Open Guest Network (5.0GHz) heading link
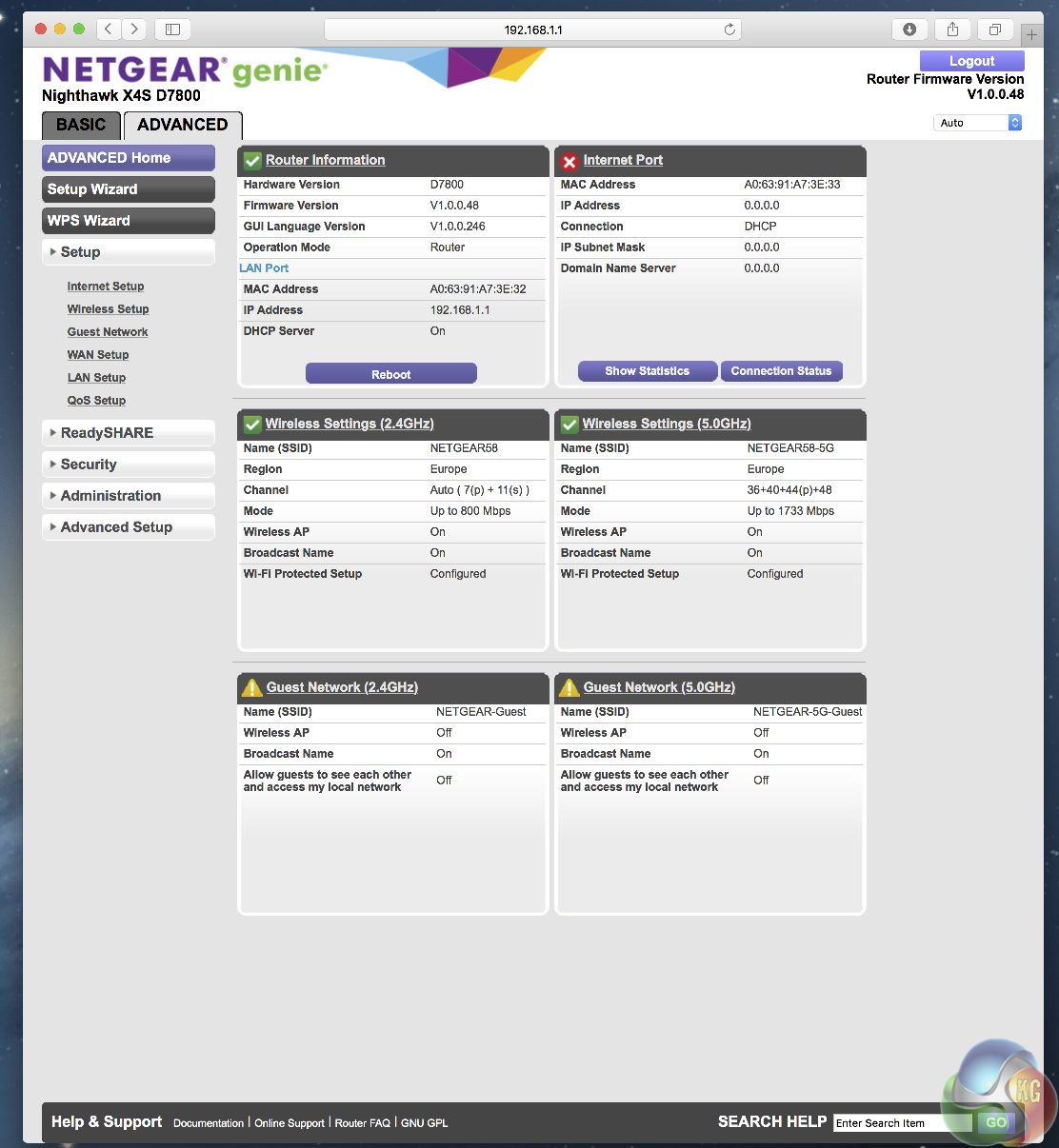 [x=659, y=687]
